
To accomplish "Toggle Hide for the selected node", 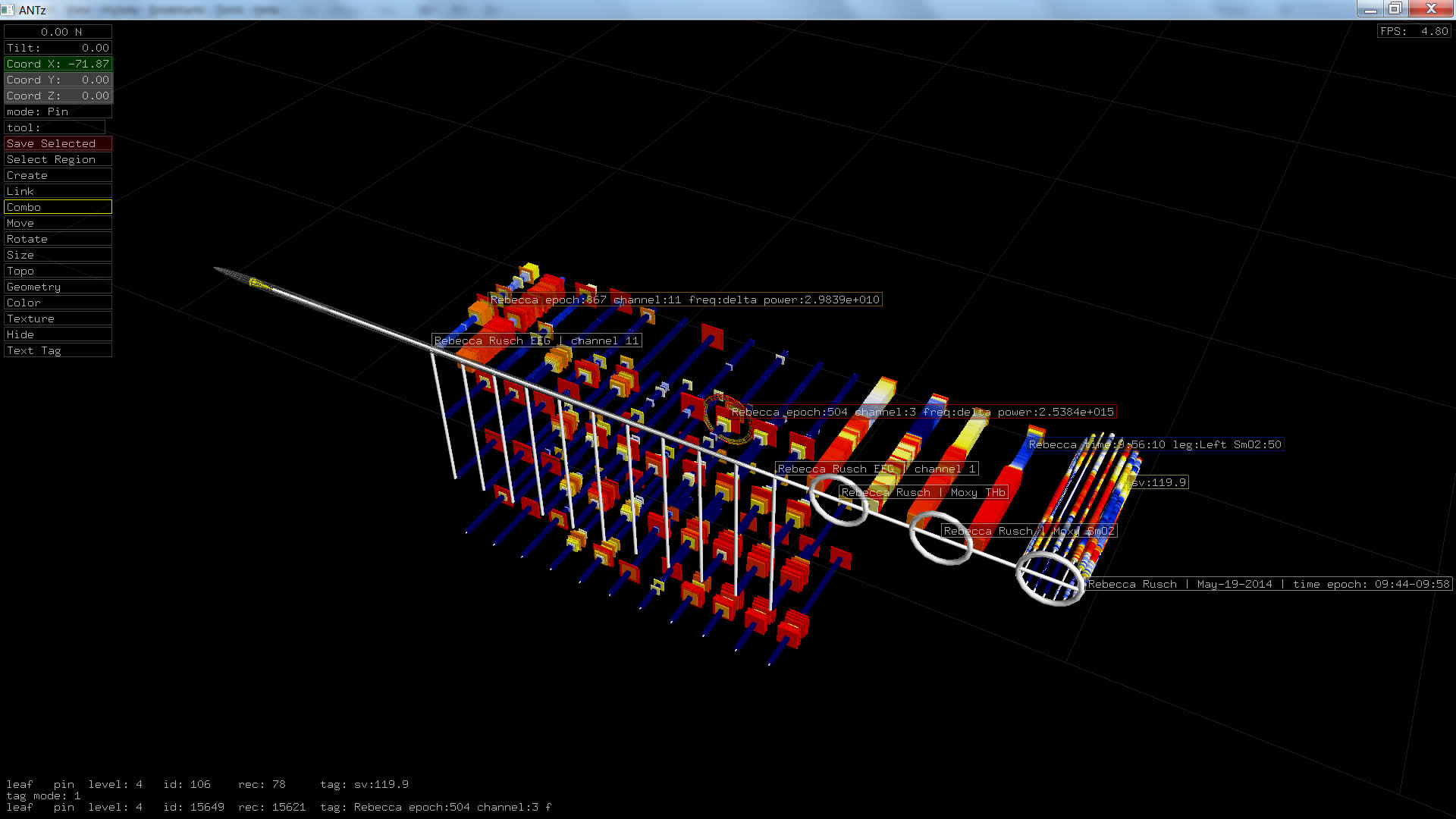I will [x=58, y=334].
